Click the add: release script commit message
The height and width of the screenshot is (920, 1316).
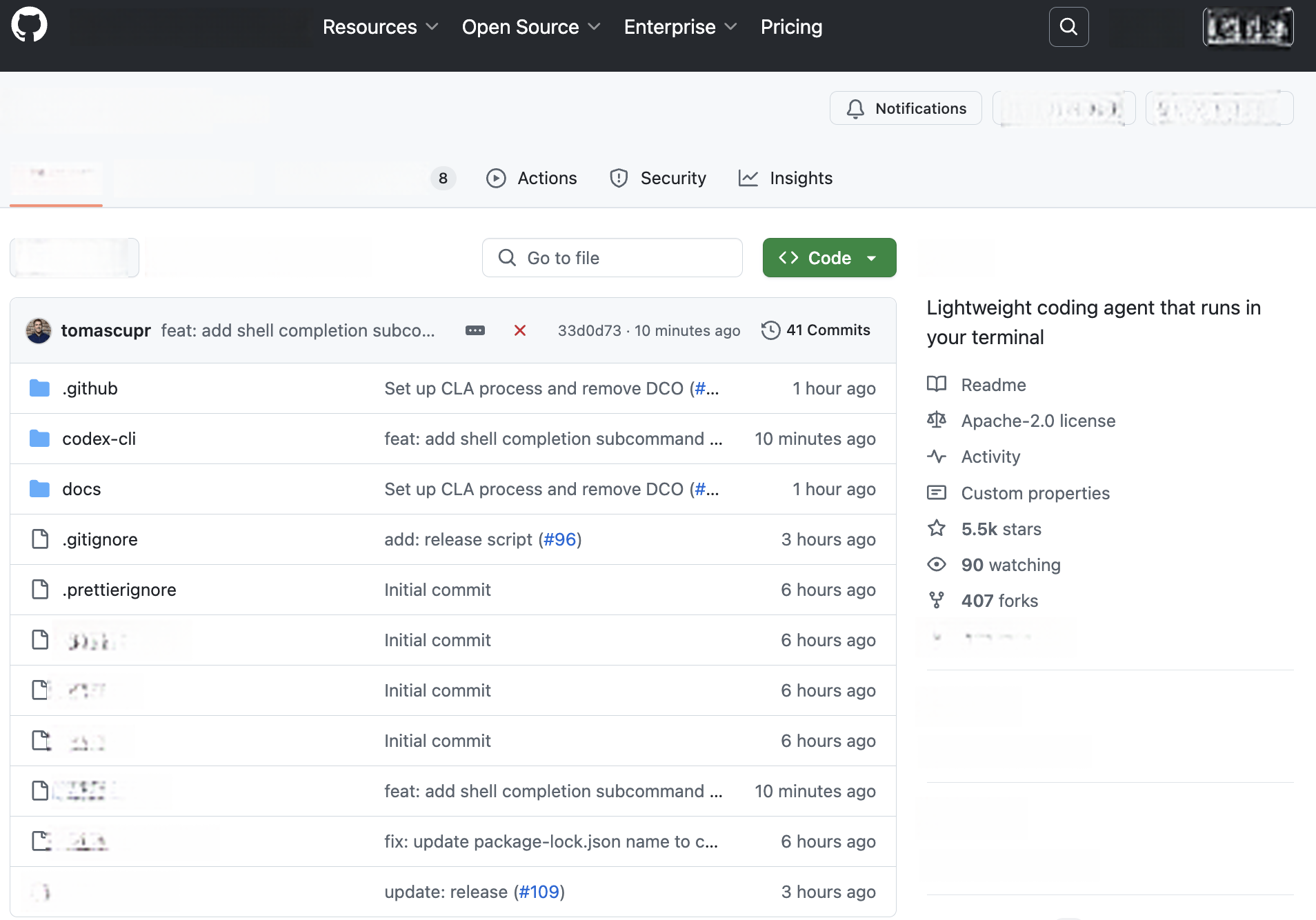pos(458,539)
